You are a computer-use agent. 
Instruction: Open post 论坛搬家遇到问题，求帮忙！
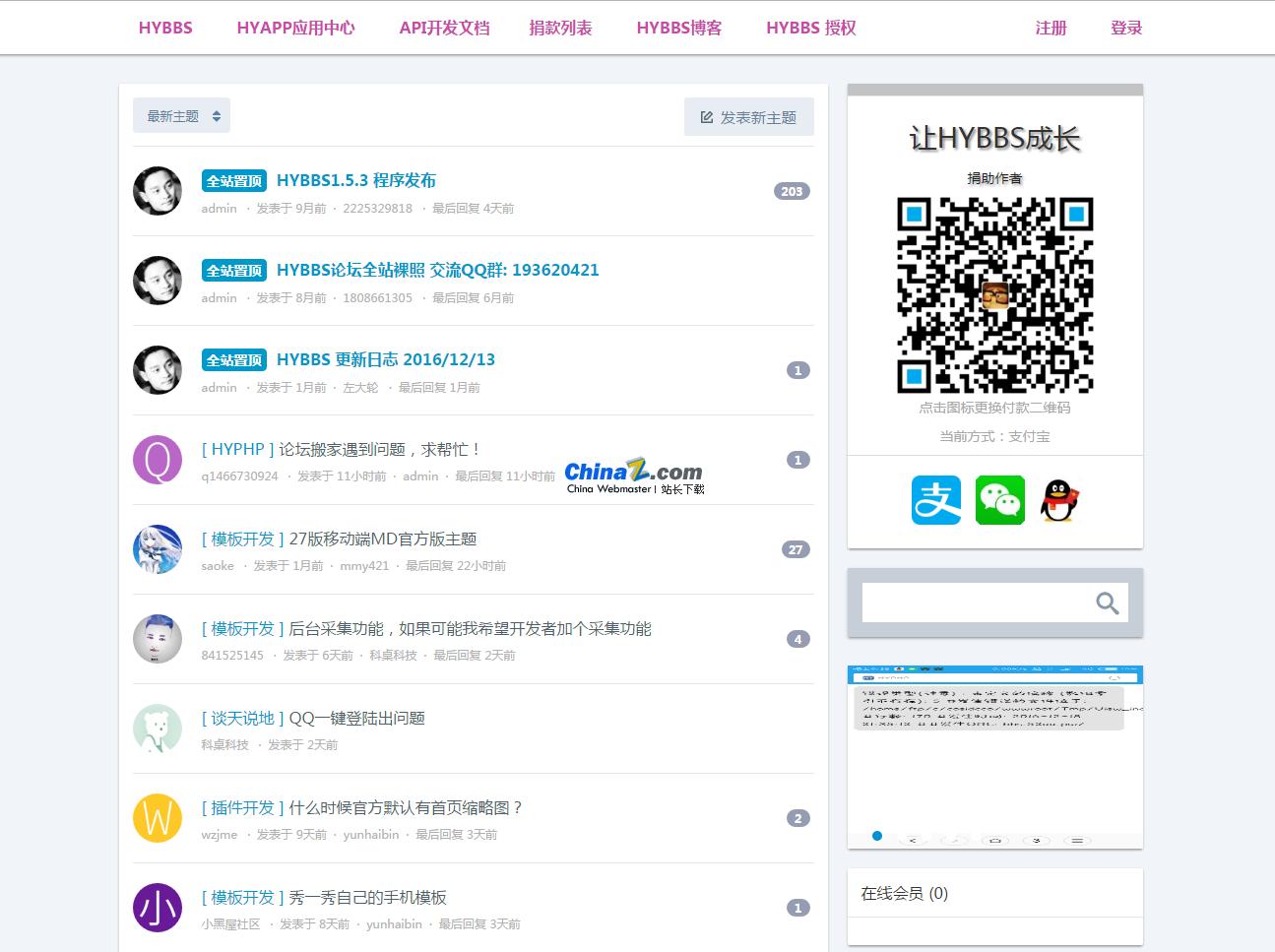click(381, 449)
